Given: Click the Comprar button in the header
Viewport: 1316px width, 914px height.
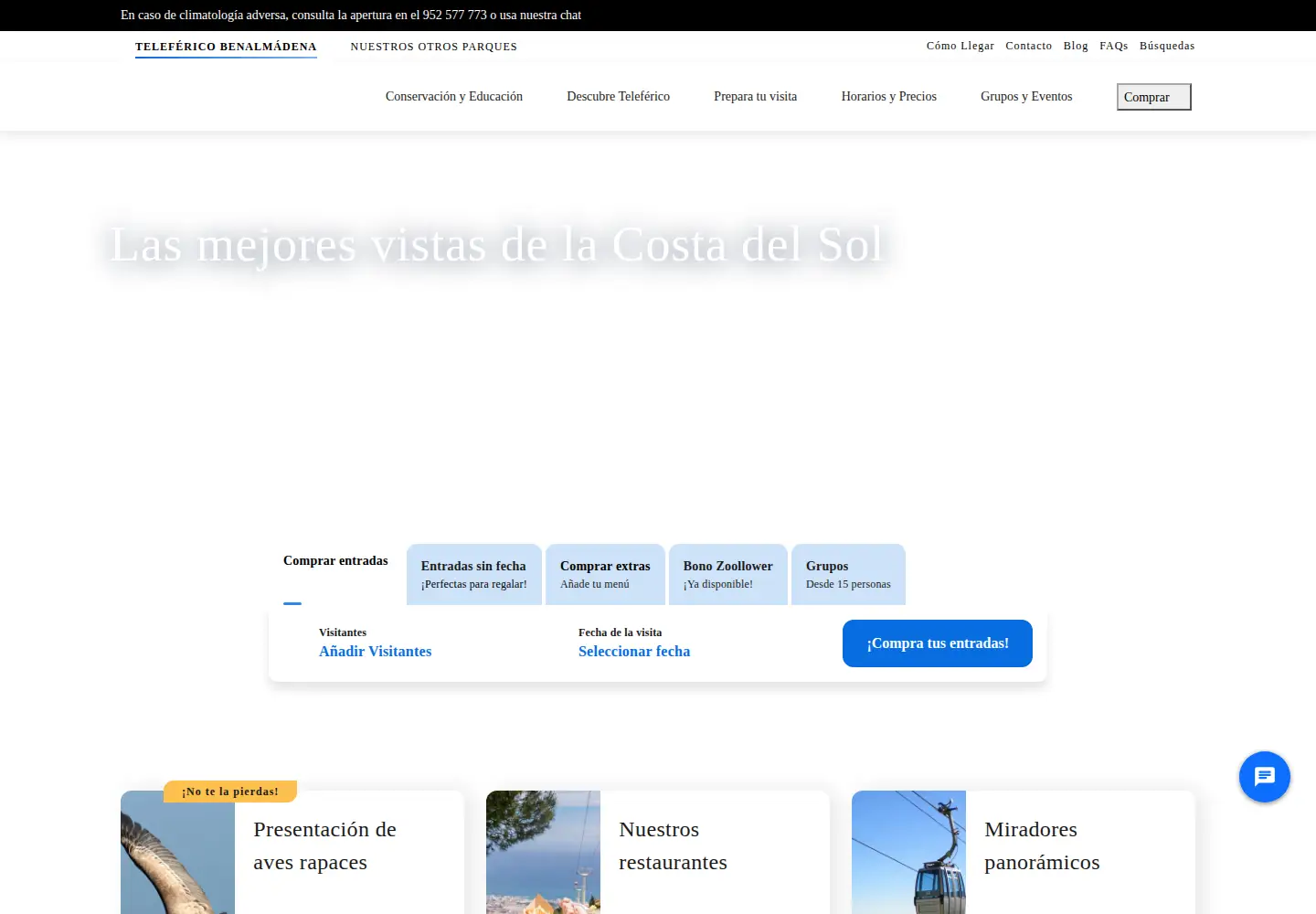Looking at the screenshot, I should pos(1154,97).
